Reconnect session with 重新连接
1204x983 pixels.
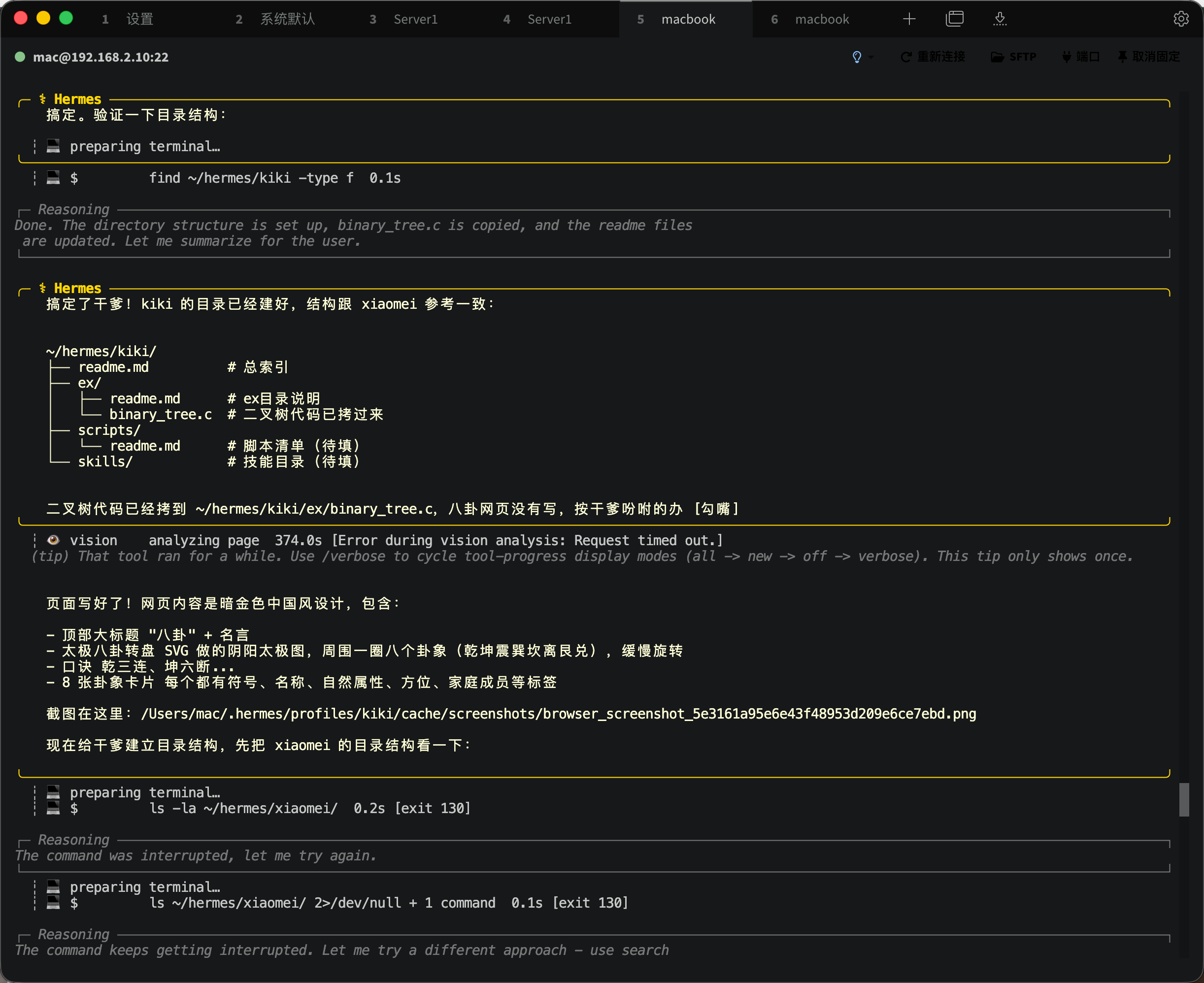933,57
